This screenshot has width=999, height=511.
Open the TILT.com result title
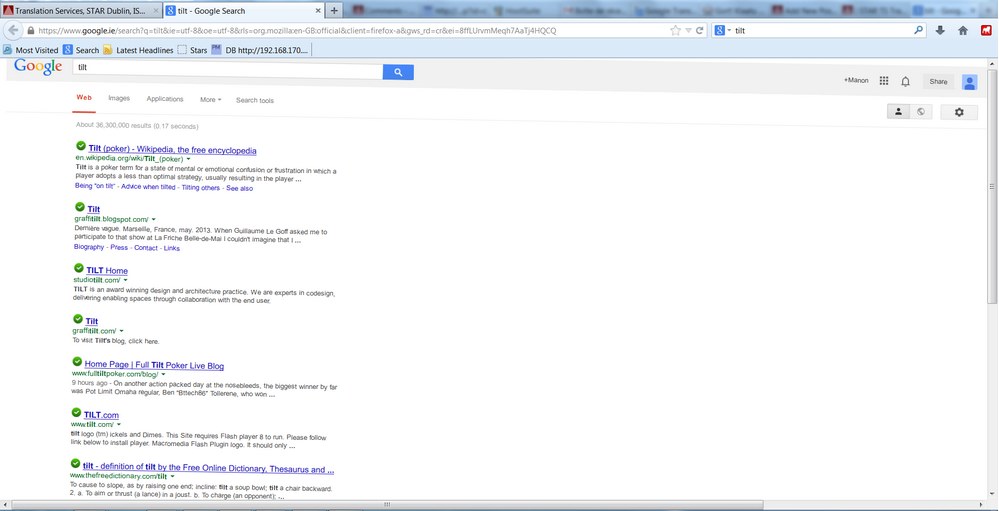[x=101, y=415]
